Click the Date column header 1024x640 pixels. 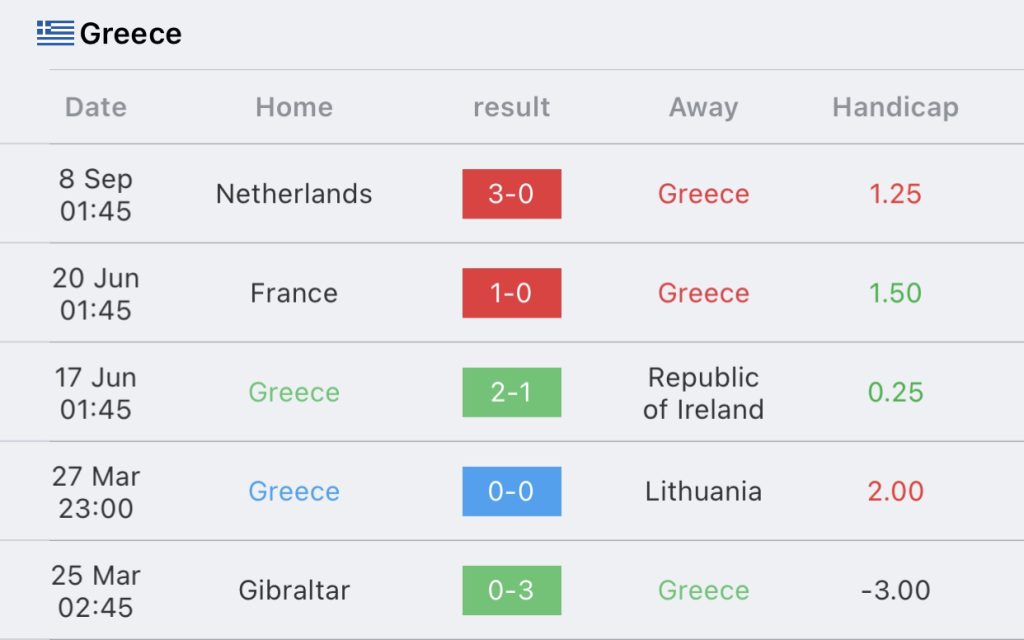click(x=96, y=107)
